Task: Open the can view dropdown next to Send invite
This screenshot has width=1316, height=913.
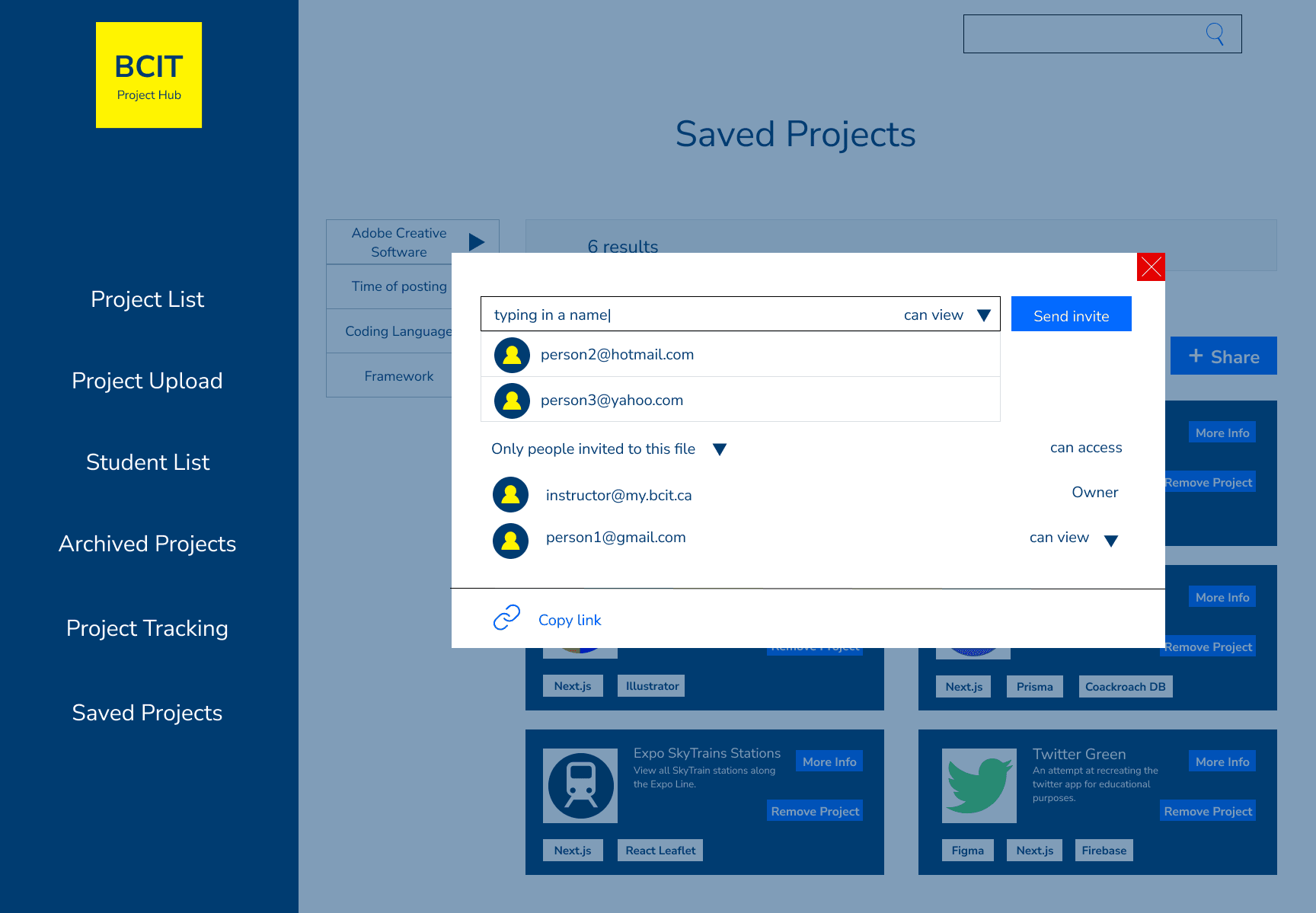Action: click(985, 314)
